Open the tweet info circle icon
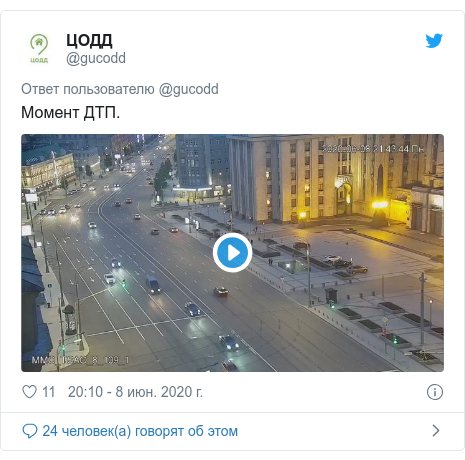The image size is (465, 460). point(435,392)
